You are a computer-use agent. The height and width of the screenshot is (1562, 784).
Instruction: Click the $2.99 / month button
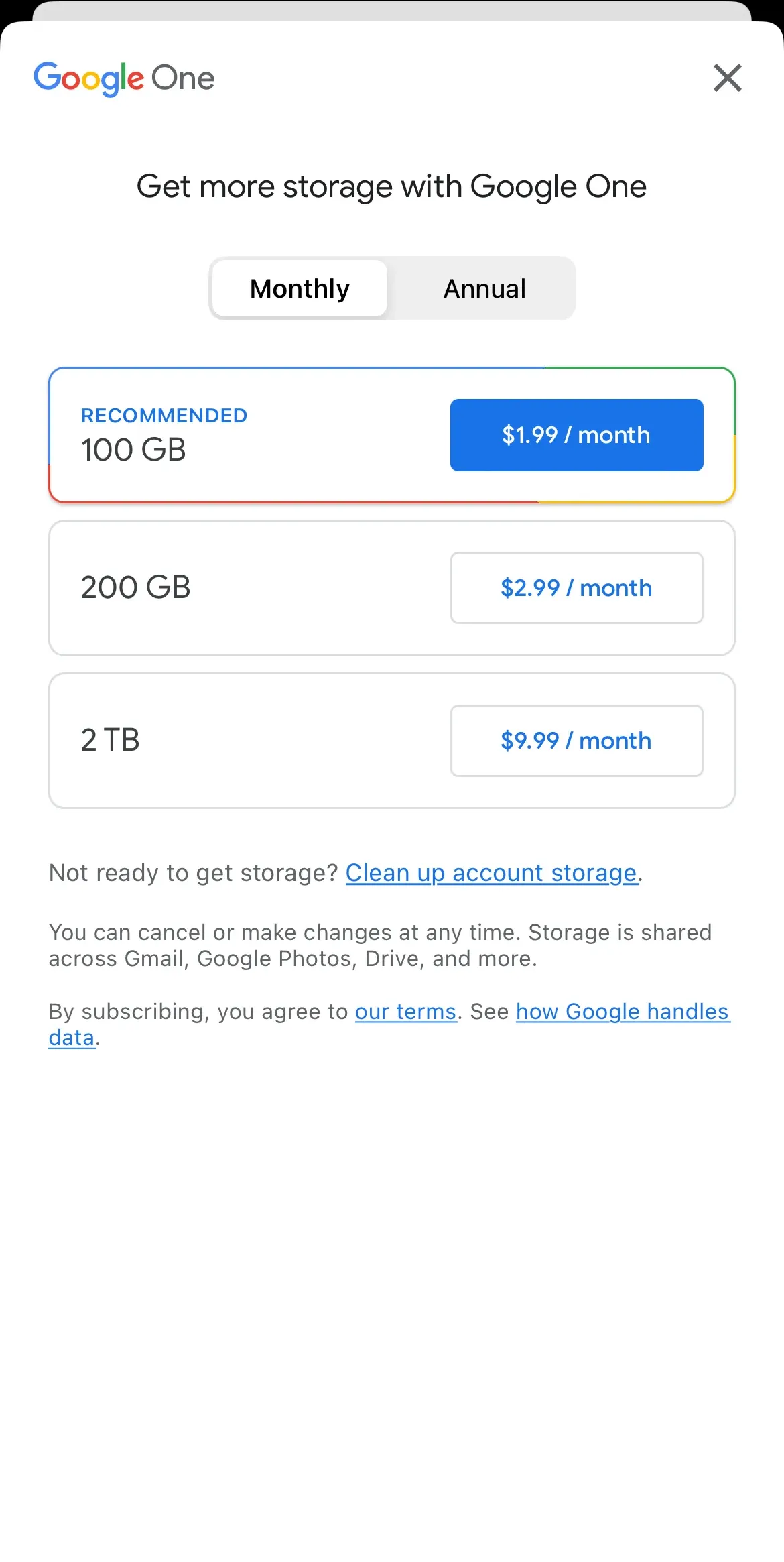(x=576, y=588)
